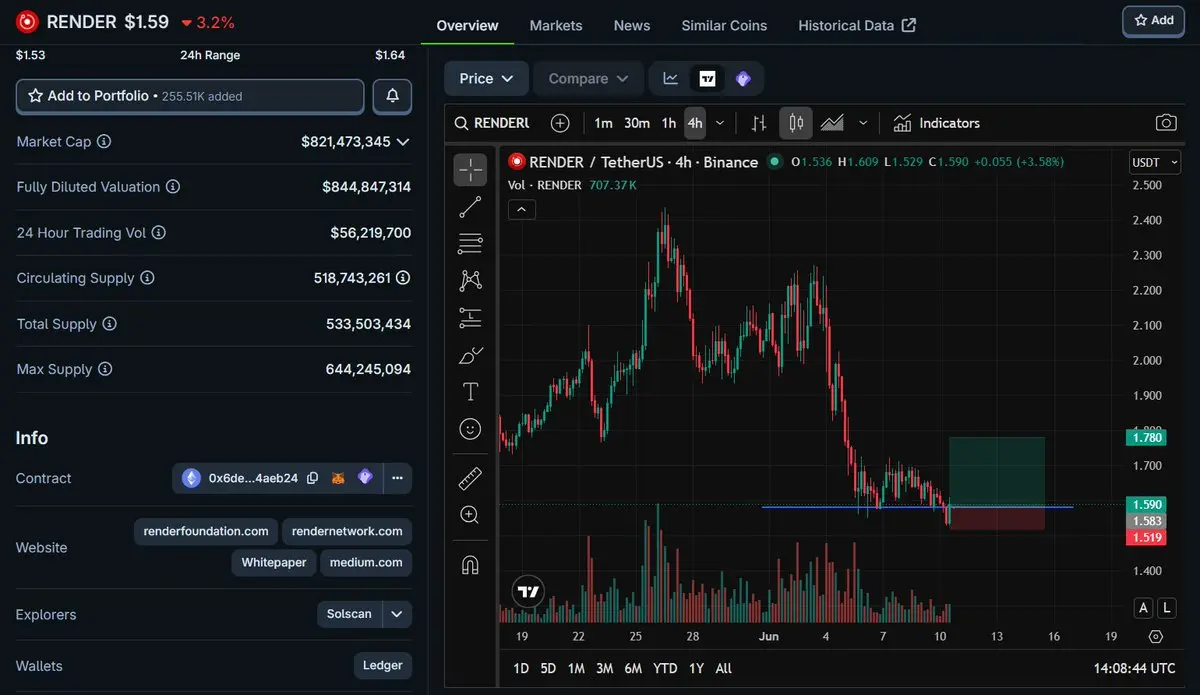
Task: Collapse the indicator legend arrow
Action: click(x=522, y=209)
